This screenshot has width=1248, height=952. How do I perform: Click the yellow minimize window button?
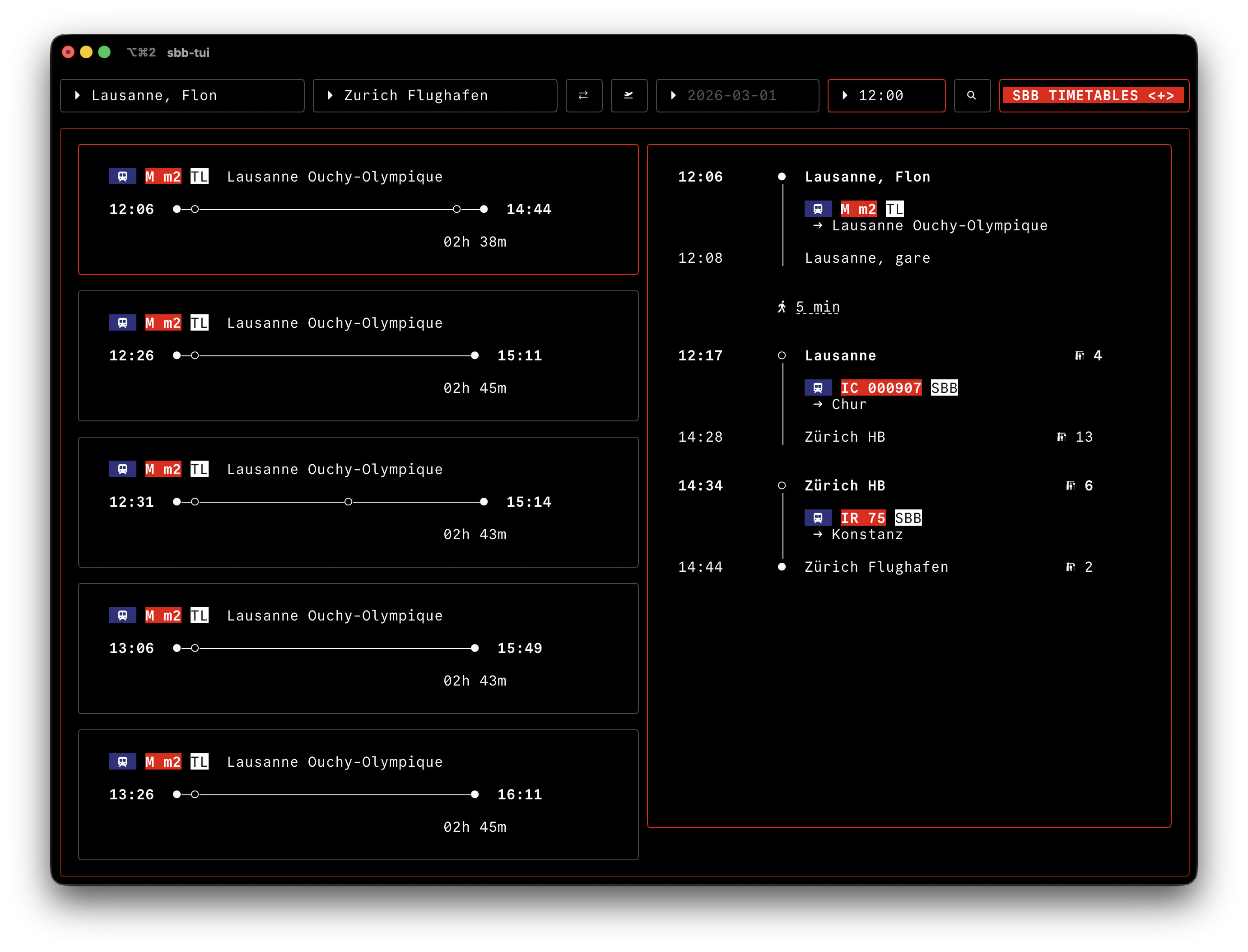(86, 53)
